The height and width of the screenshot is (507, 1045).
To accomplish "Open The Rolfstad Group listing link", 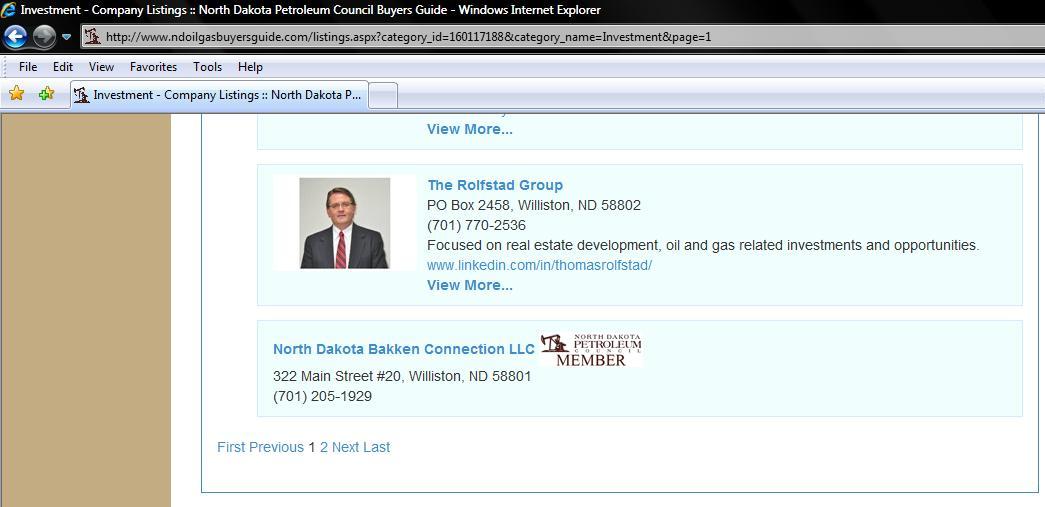I will (x=495, y=185).
